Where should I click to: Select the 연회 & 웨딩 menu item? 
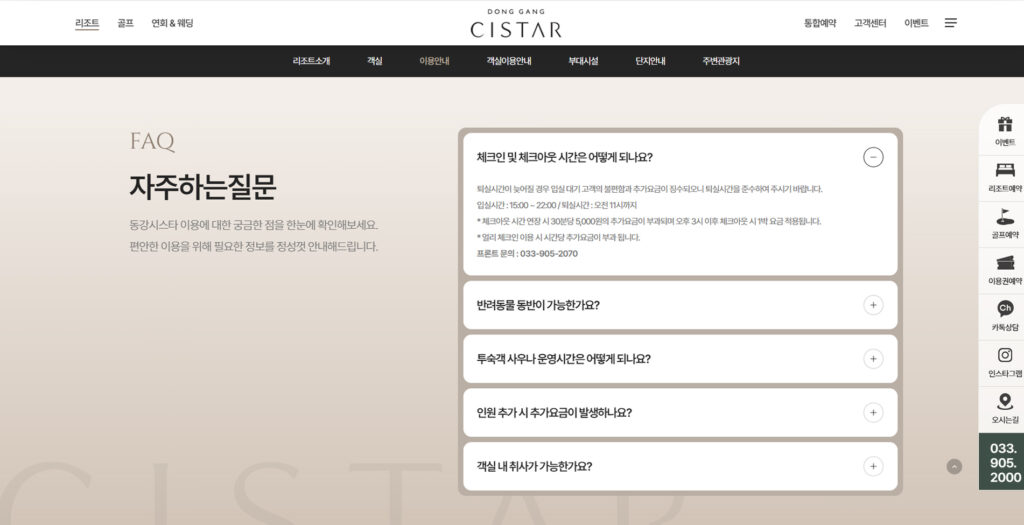tap(172, 23)
